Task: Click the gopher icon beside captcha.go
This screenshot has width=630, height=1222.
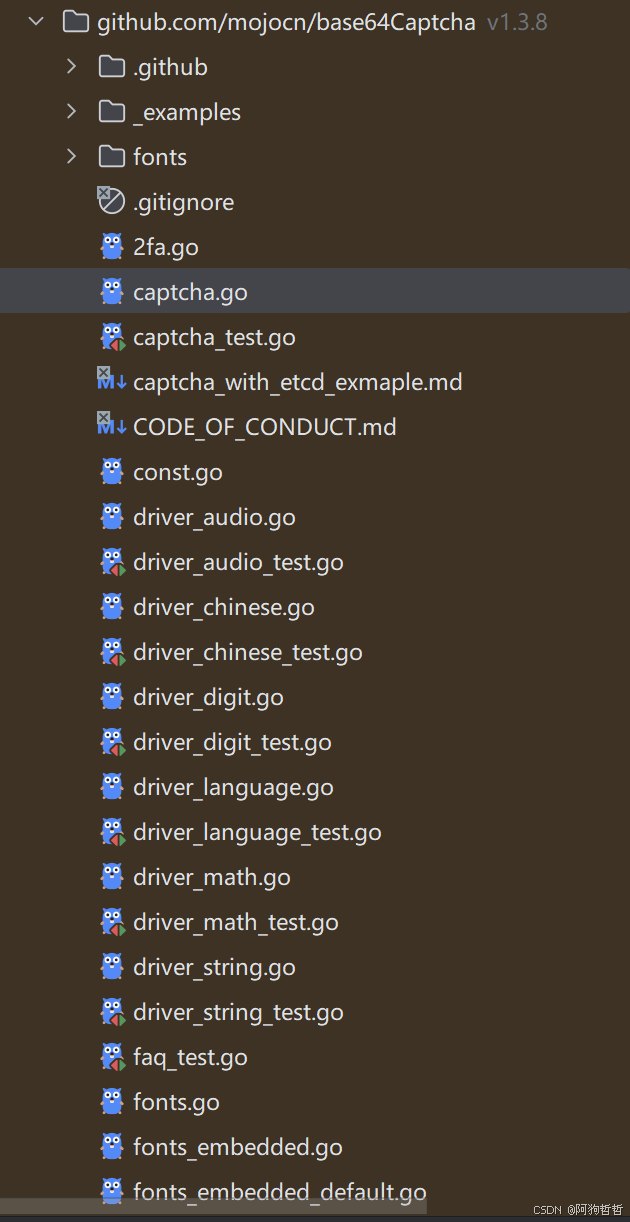Action: (x=112, y=291)
